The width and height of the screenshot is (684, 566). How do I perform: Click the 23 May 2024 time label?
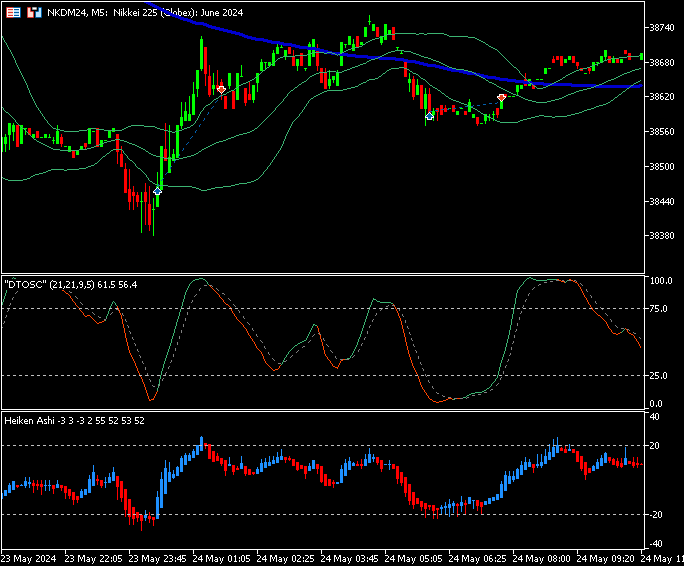click(28, 559)
